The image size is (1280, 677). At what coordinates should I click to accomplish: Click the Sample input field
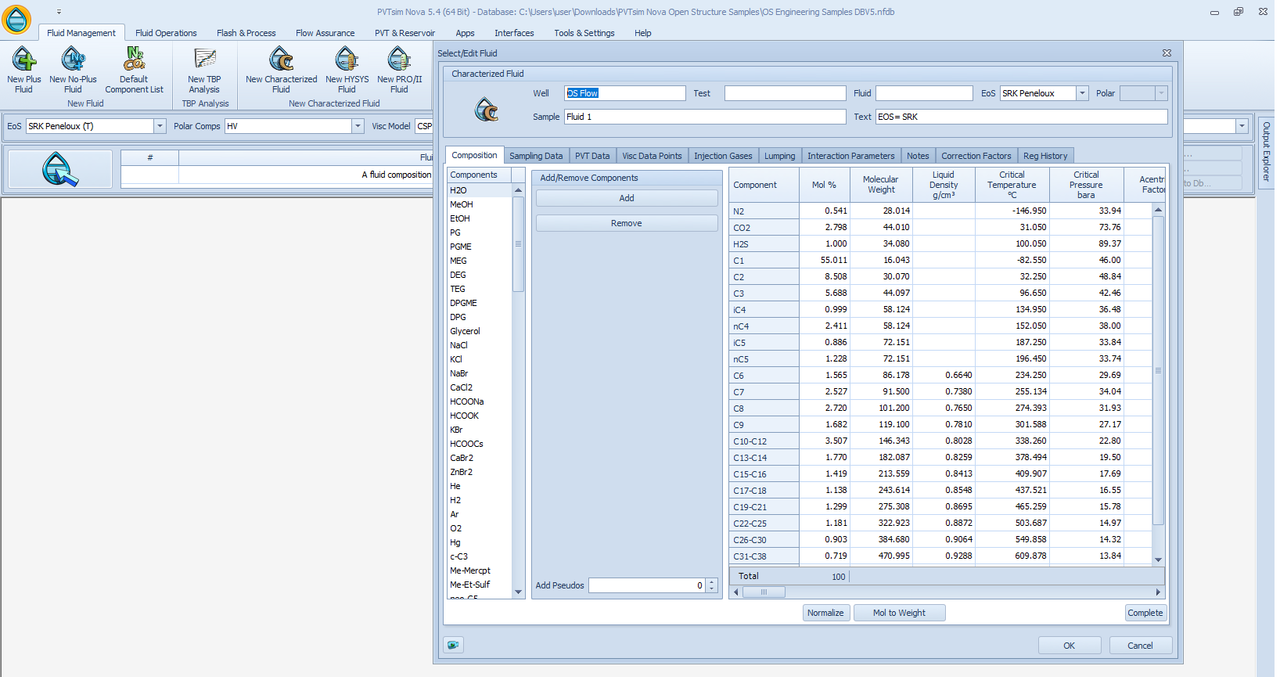[705, 117]
